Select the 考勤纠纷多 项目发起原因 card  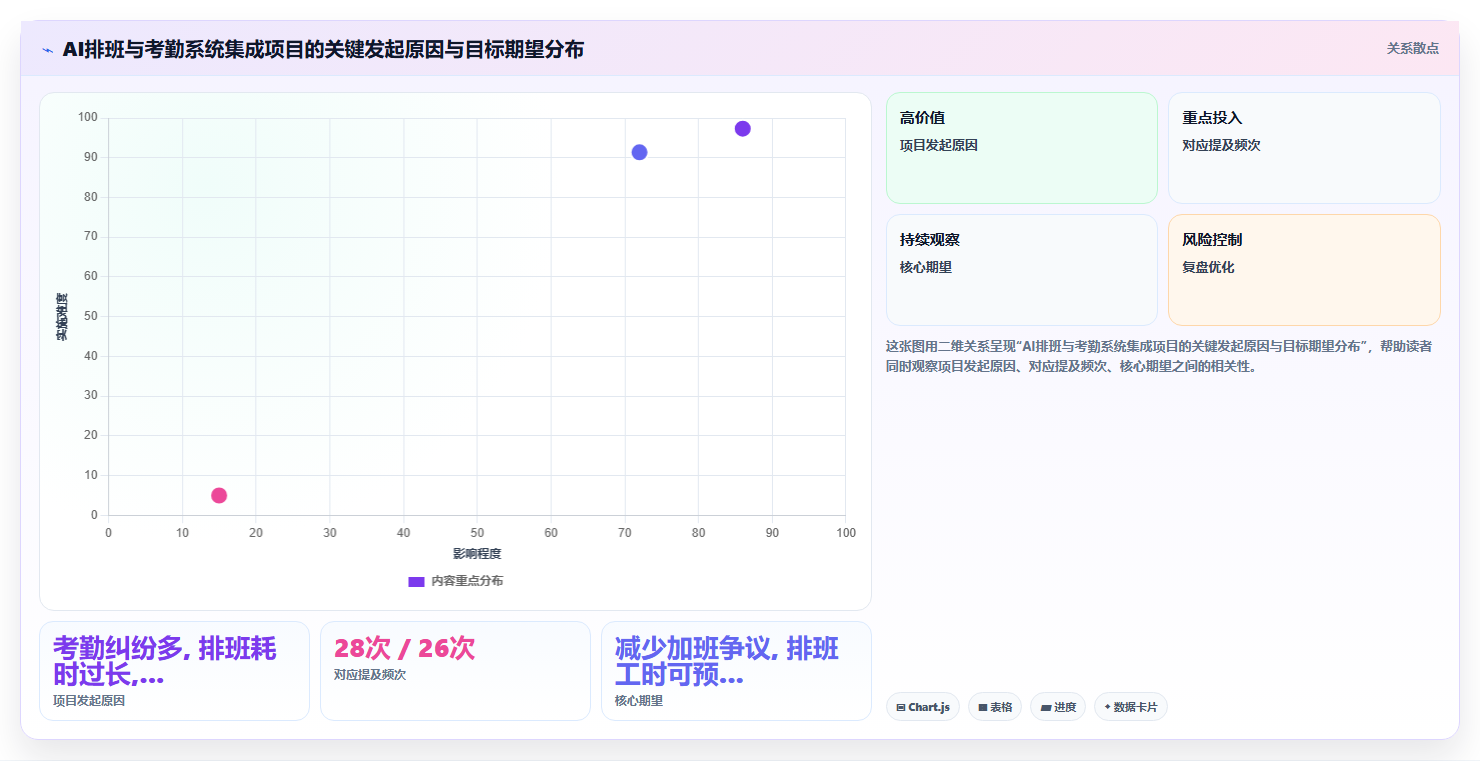pos(174,671)
